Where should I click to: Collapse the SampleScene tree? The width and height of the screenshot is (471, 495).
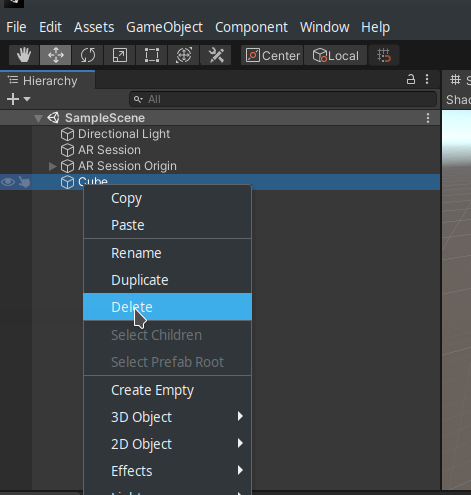pos(39,118)
